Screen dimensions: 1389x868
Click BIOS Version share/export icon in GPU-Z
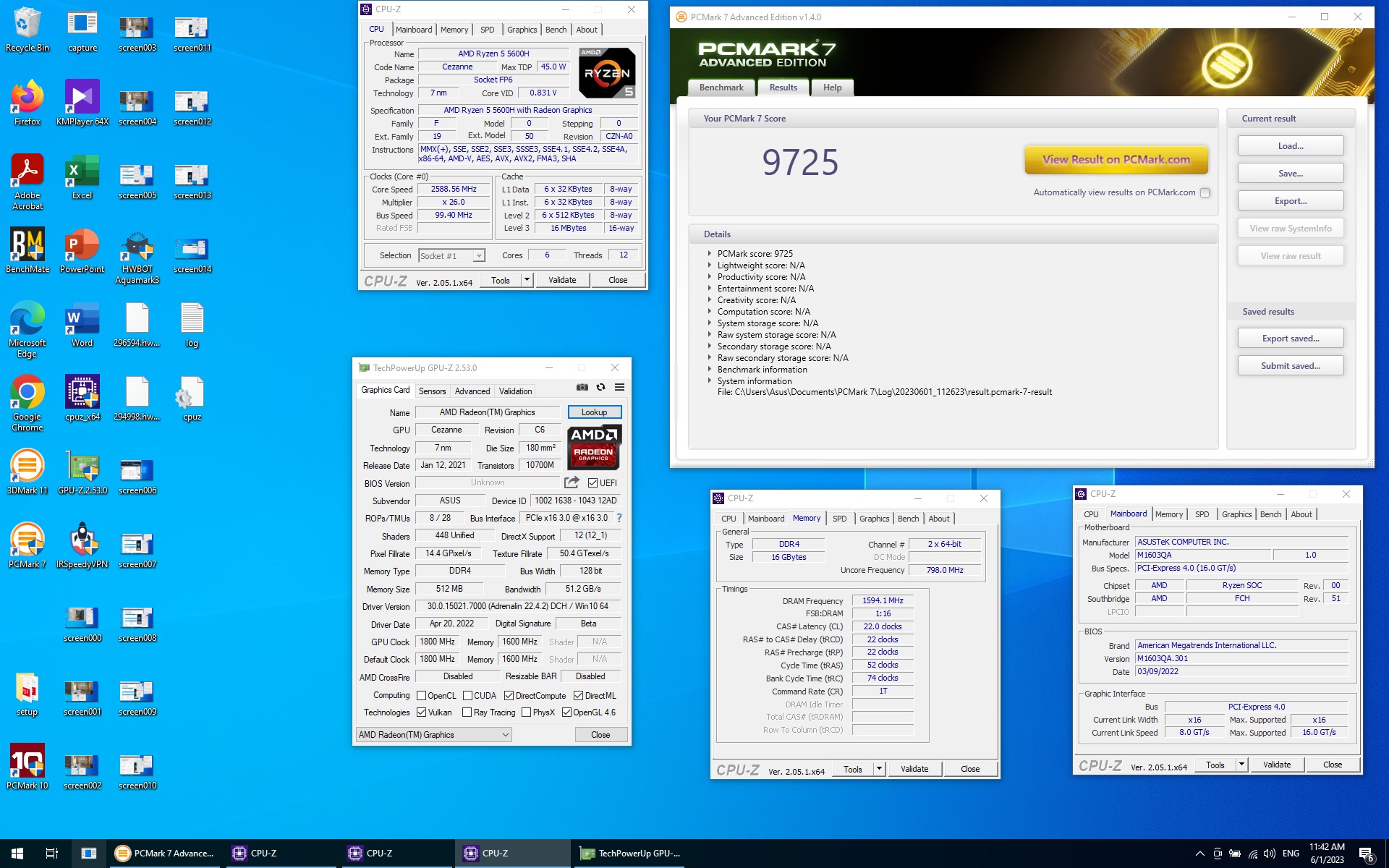click(572, 482)
